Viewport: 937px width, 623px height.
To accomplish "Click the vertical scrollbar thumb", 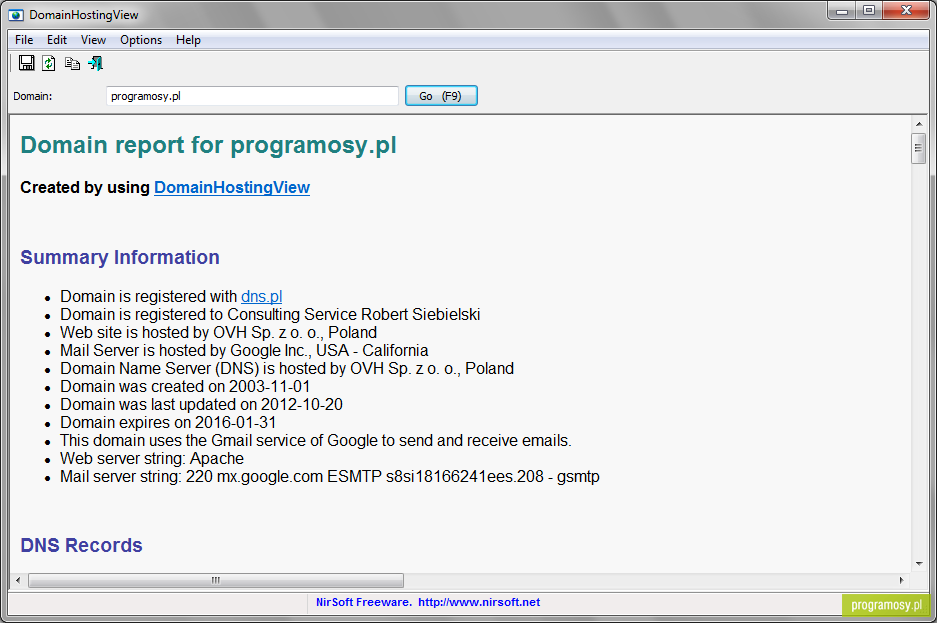I will pos(918,148).
